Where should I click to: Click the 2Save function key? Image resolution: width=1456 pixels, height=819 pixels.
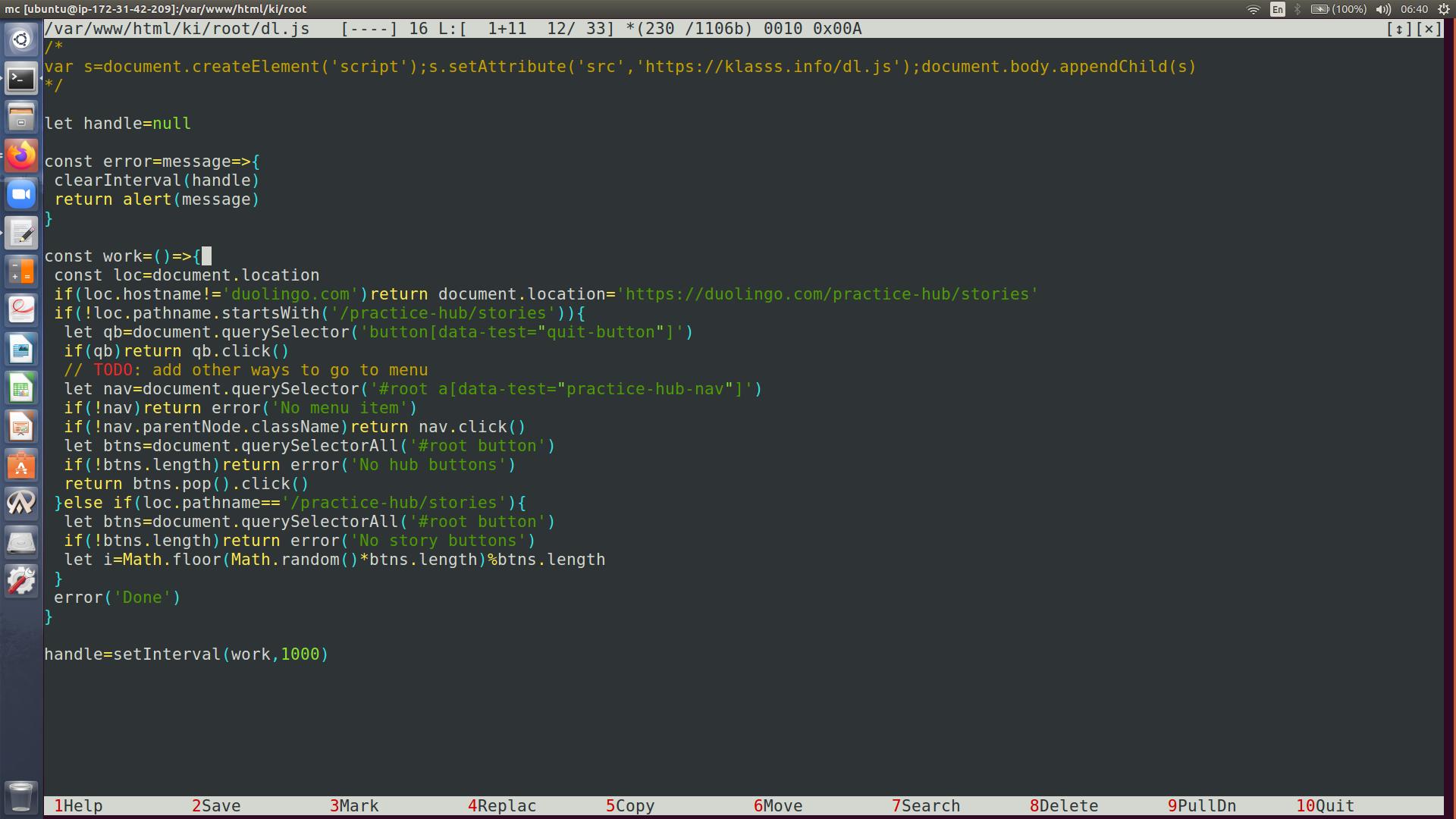coord(216,805)
